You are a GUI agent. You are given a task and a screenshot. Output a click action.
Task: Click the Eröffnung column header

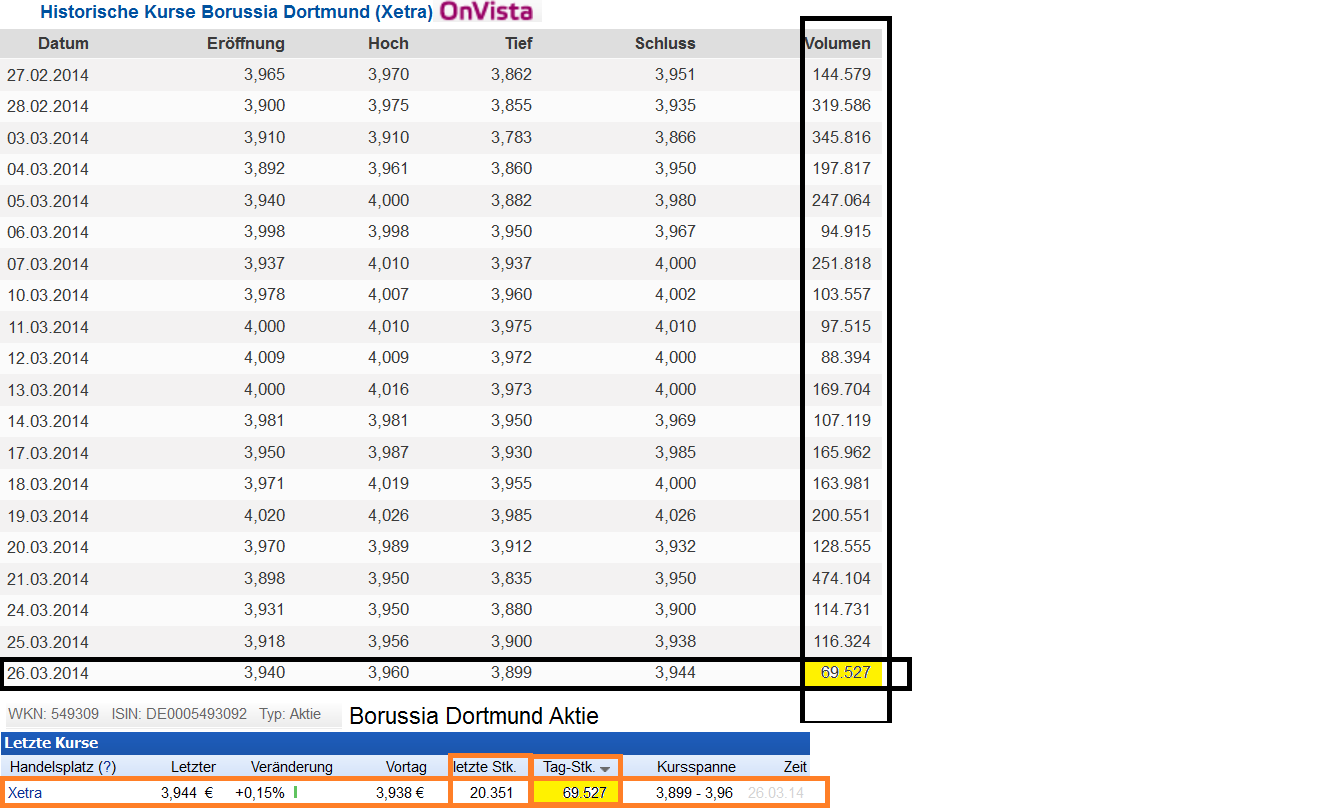(246, 43)
